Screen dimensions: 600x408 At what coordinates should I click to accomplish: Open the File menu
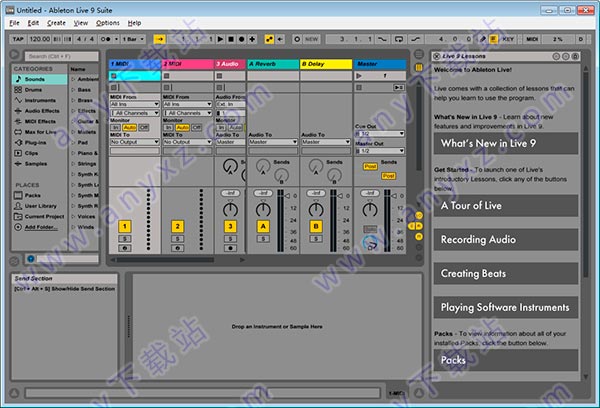pyautogui.click(x=14, y=23)
